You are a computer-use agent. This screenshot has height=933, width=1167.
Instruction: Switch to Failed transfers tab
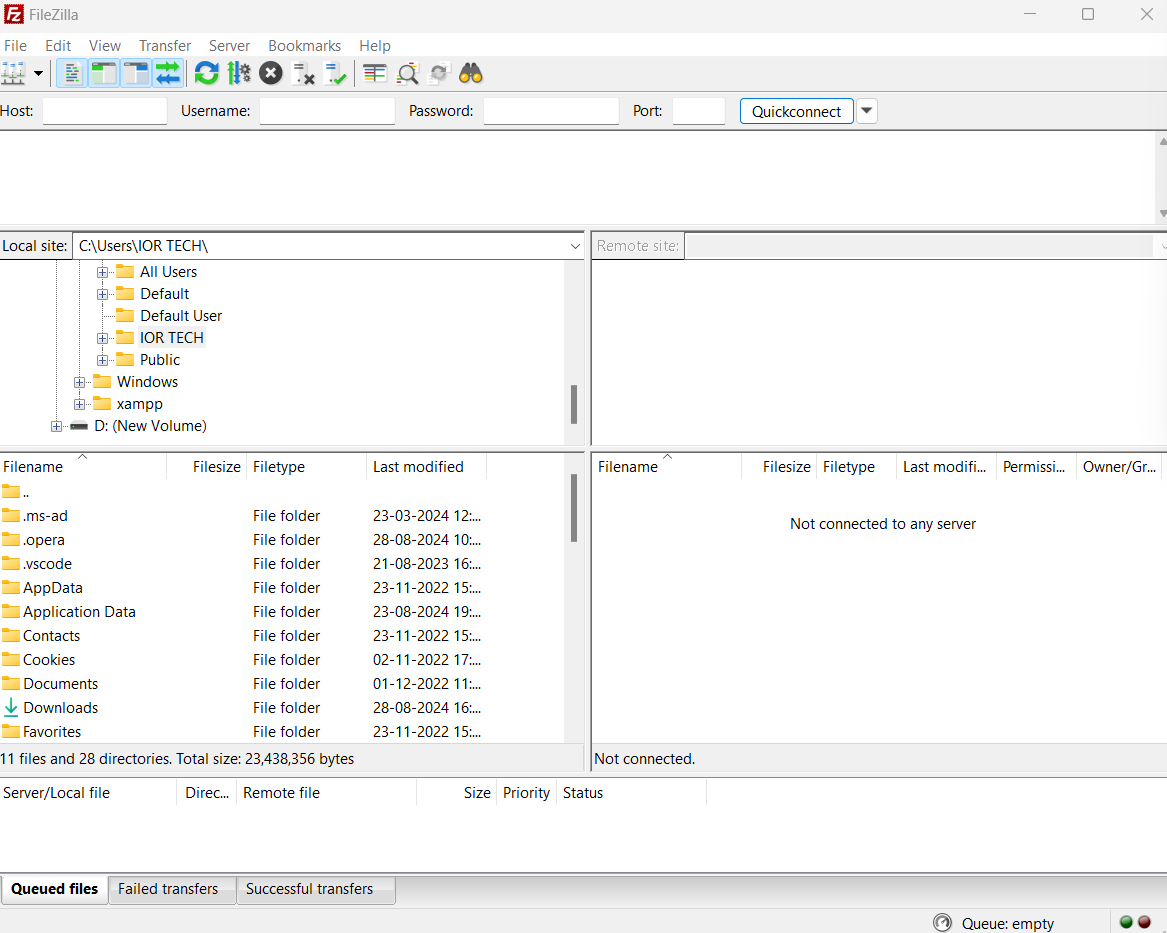tap(172, 889)
